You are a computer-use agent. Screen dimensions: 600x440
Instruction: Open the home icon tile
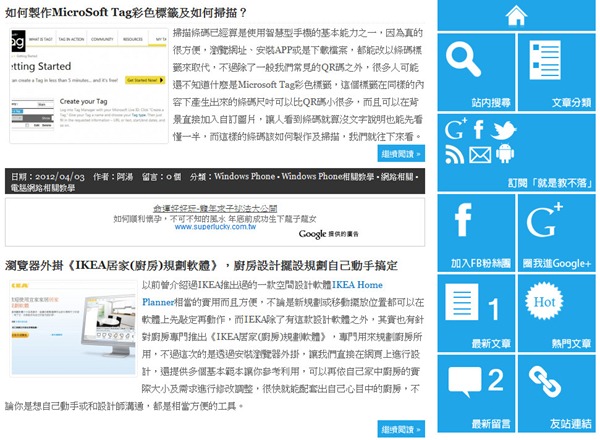516,15
